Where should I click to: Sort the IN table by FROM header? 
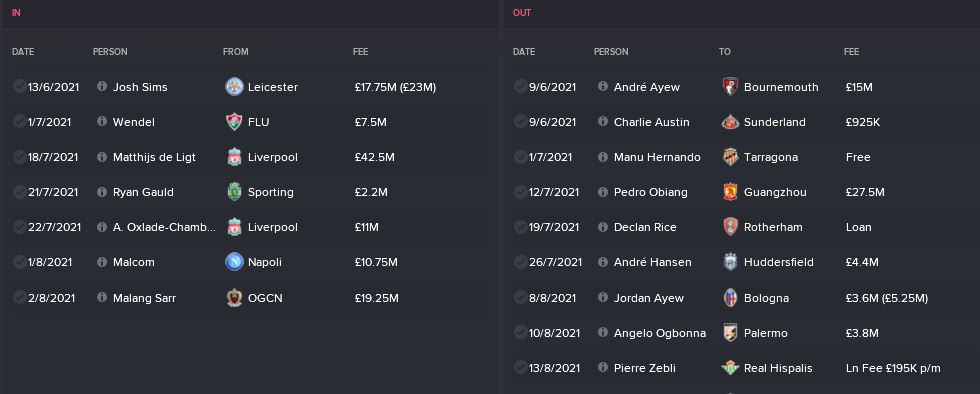point(236,52)
